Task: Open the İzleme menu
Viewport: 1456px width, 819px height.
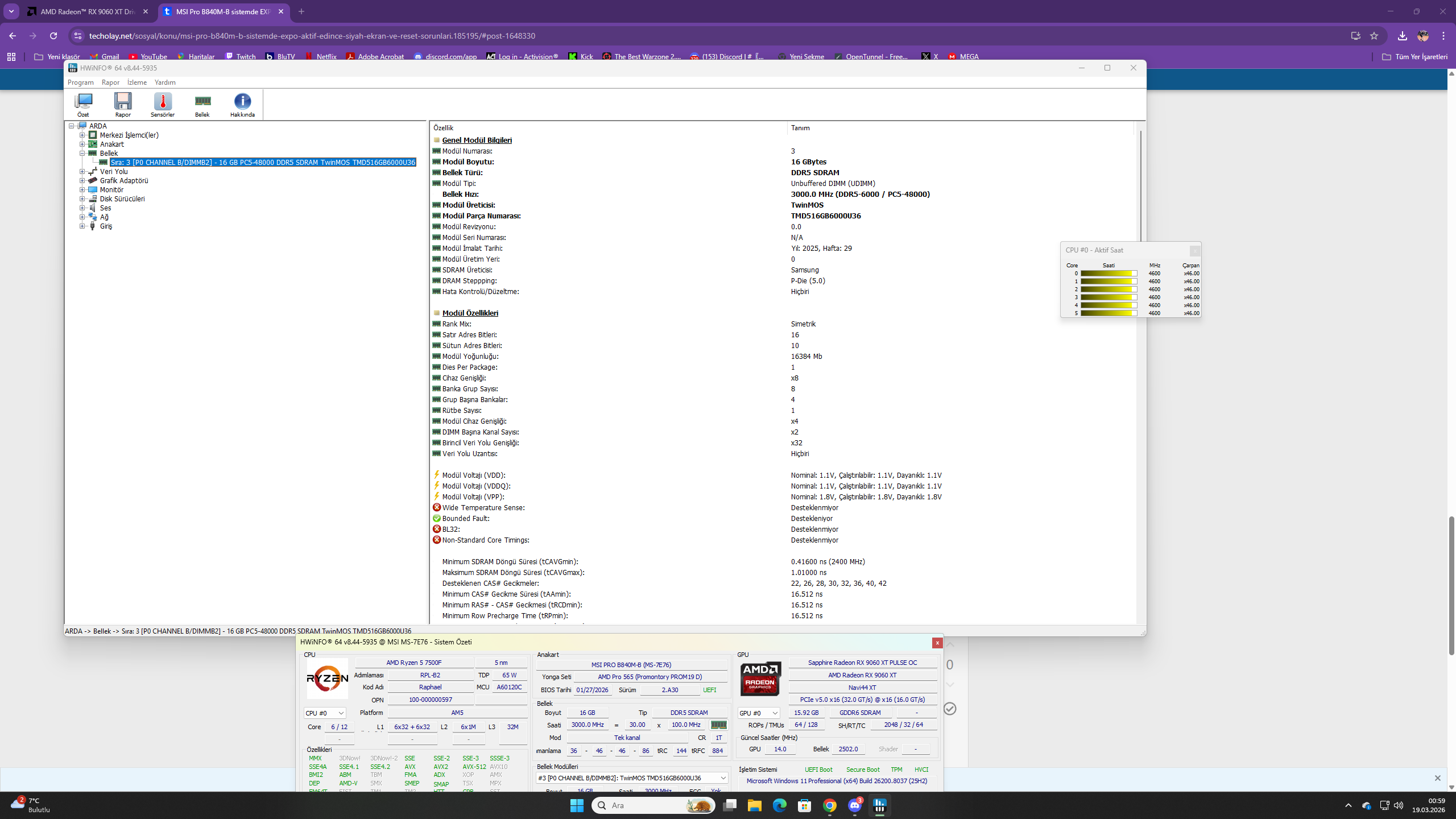Action: pyautogui.click(x=137, y=82)
